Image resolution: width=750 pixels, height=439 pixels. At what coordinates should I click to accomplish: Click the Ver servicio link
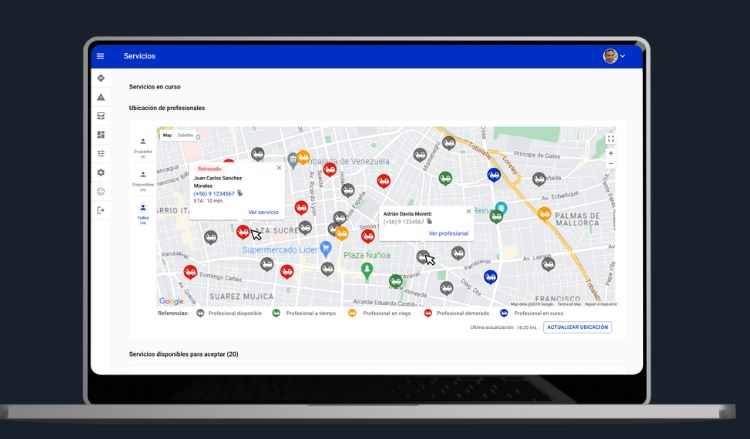(263, 212)
